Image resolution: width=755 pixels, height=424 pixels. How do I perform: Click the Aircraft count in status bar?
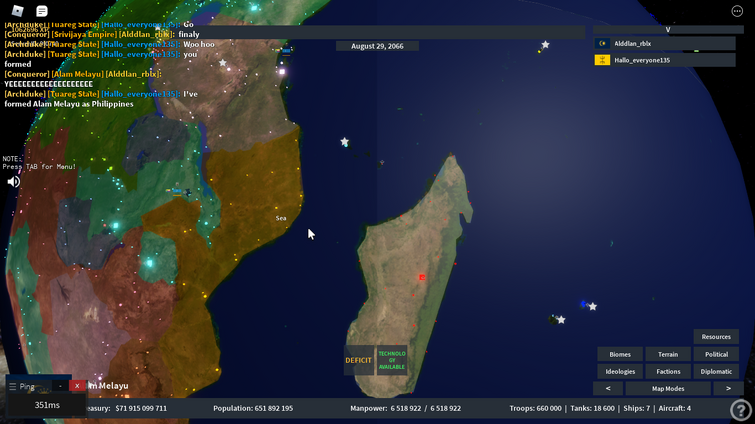tap(675, 408)
